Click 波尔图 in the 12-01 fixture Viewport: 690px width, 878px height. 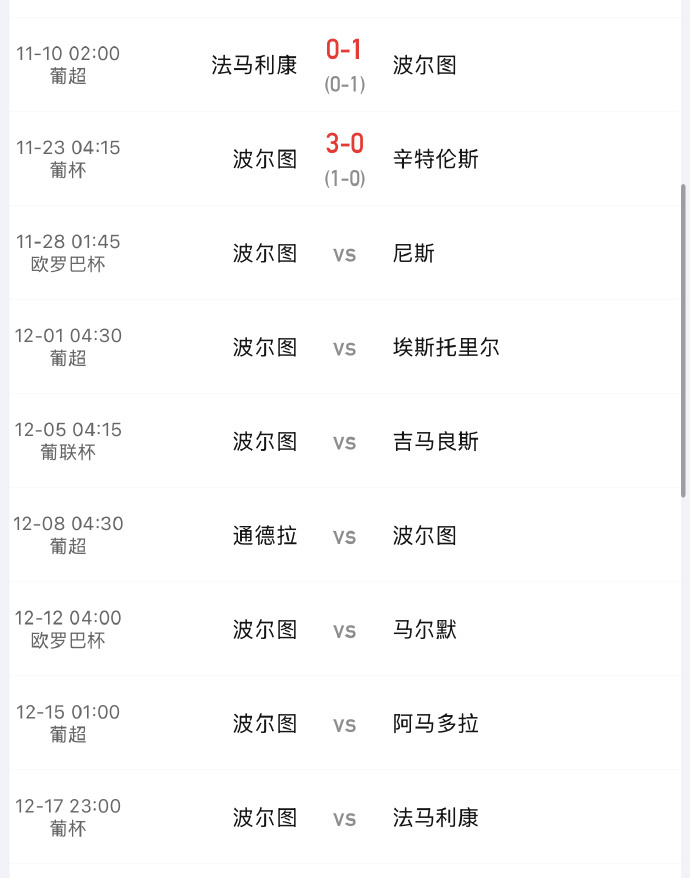[x=264, y=347]
